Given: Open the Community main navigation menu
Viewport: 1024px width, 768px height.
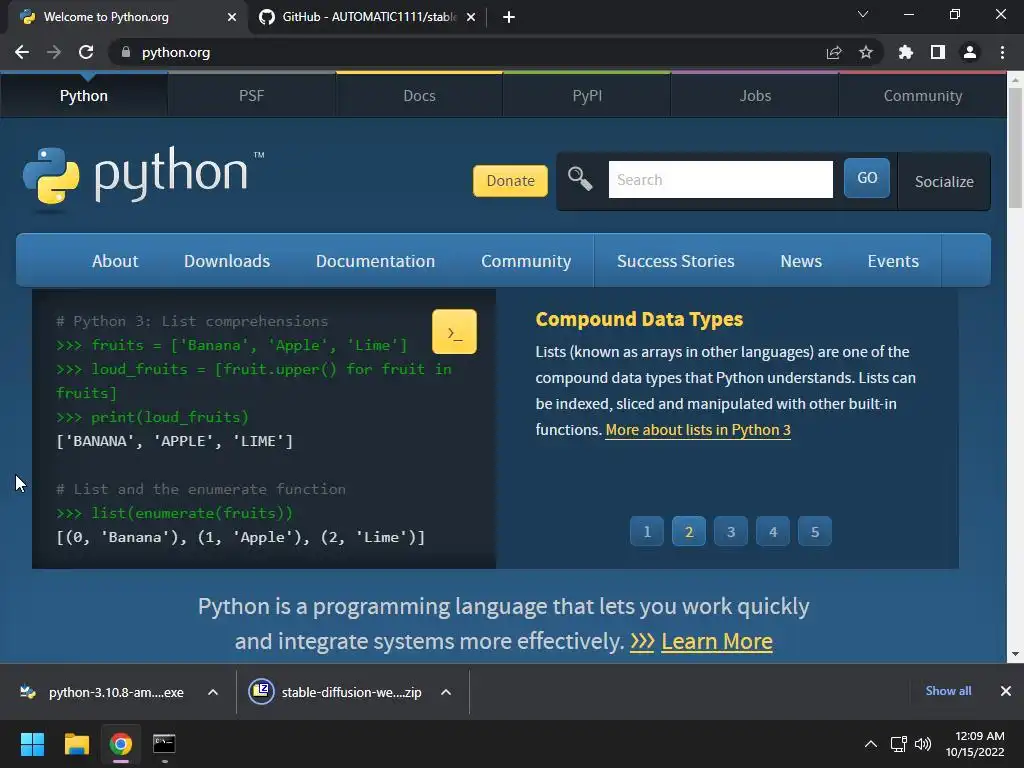Looking at the screenshot, I should pyautogui.click(x=526, y=261).
